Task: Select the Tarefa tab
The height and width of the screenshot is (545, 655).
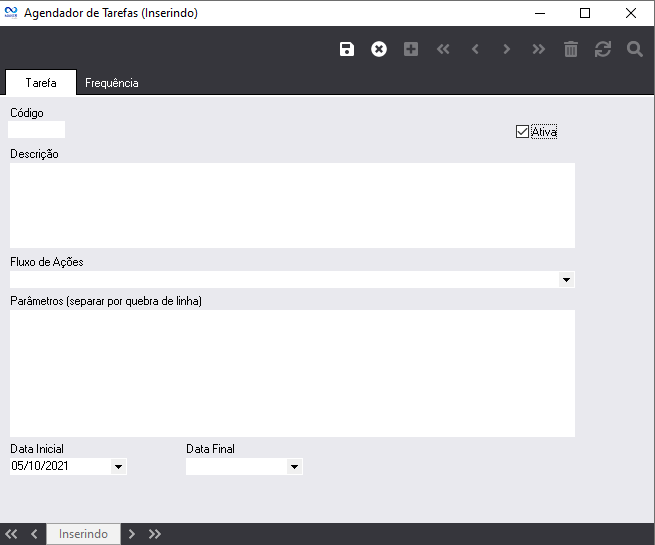Action: (41, 83)
